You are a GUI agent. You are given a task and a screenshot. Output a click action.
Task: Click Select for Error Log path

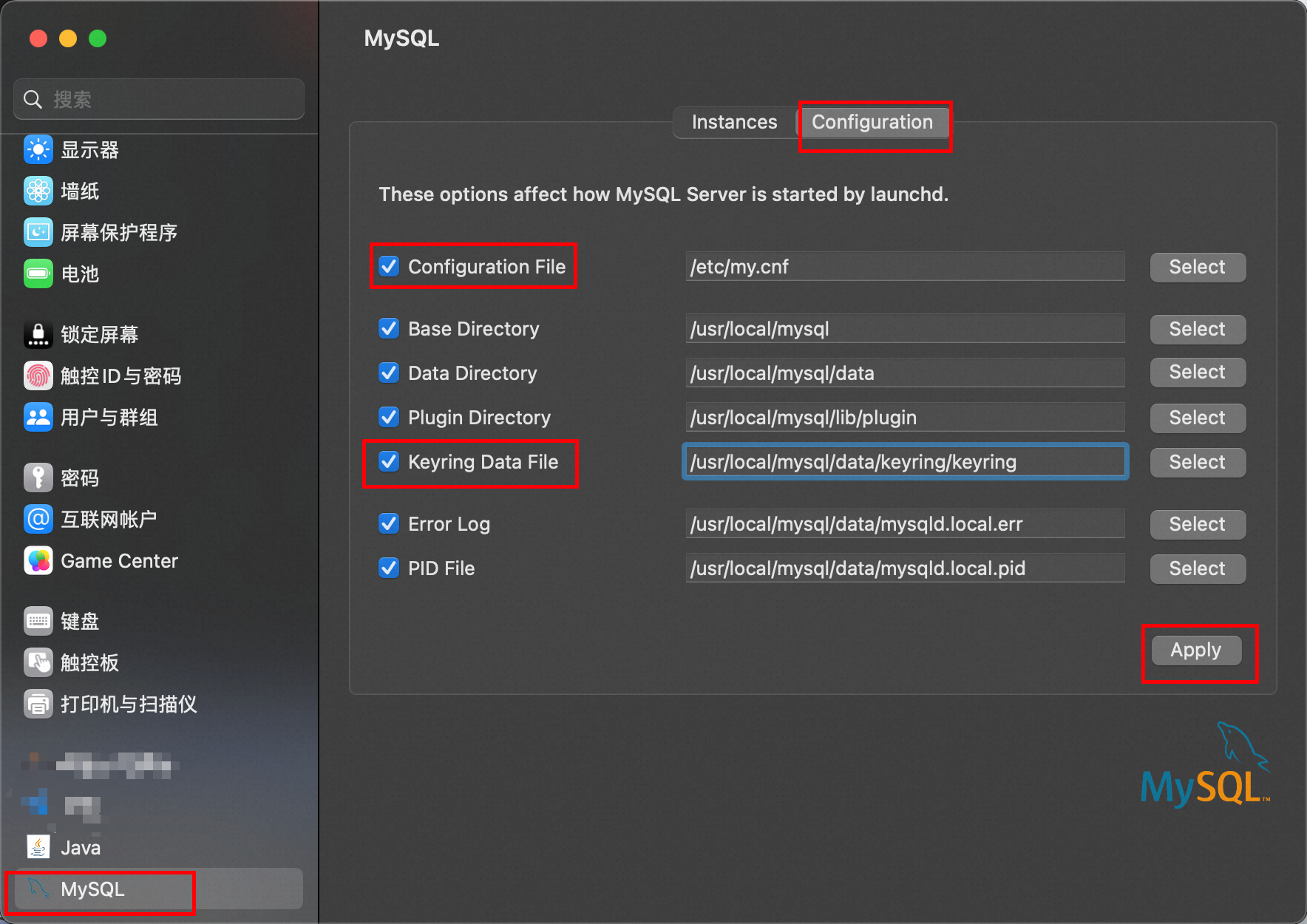click(1198, 524)
